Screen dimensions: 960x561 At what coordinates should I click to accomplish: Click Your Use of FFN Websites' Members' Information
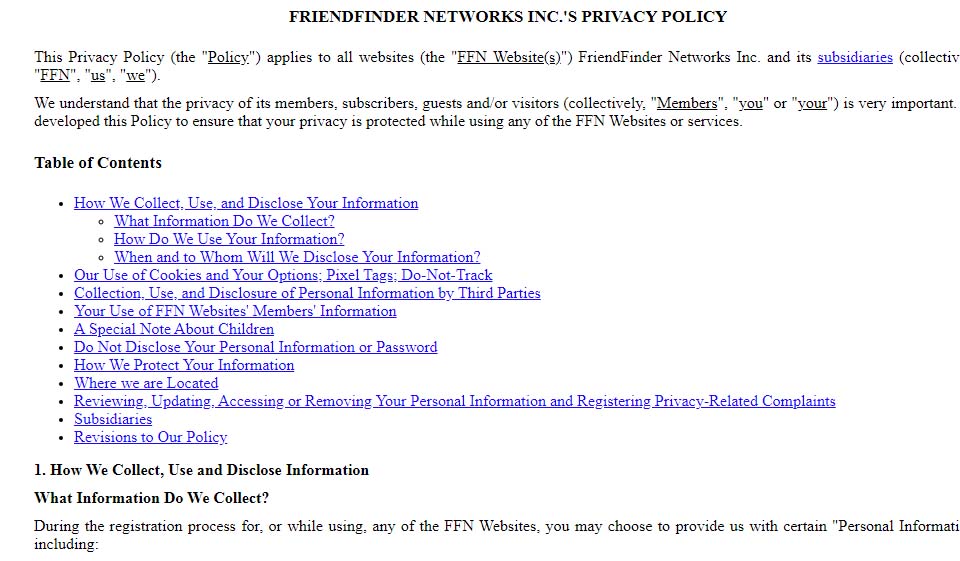tap(235, 311)
